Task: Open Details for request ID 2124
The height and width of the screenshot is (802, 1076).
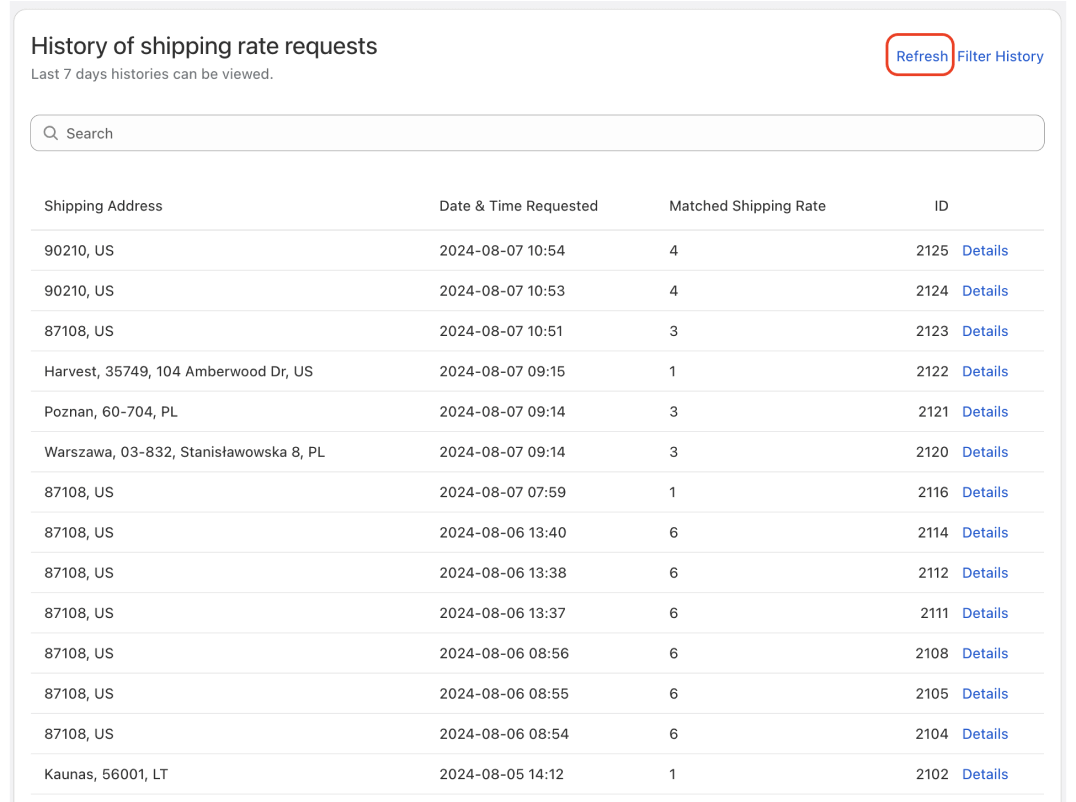Action: [x=985, y=291]
